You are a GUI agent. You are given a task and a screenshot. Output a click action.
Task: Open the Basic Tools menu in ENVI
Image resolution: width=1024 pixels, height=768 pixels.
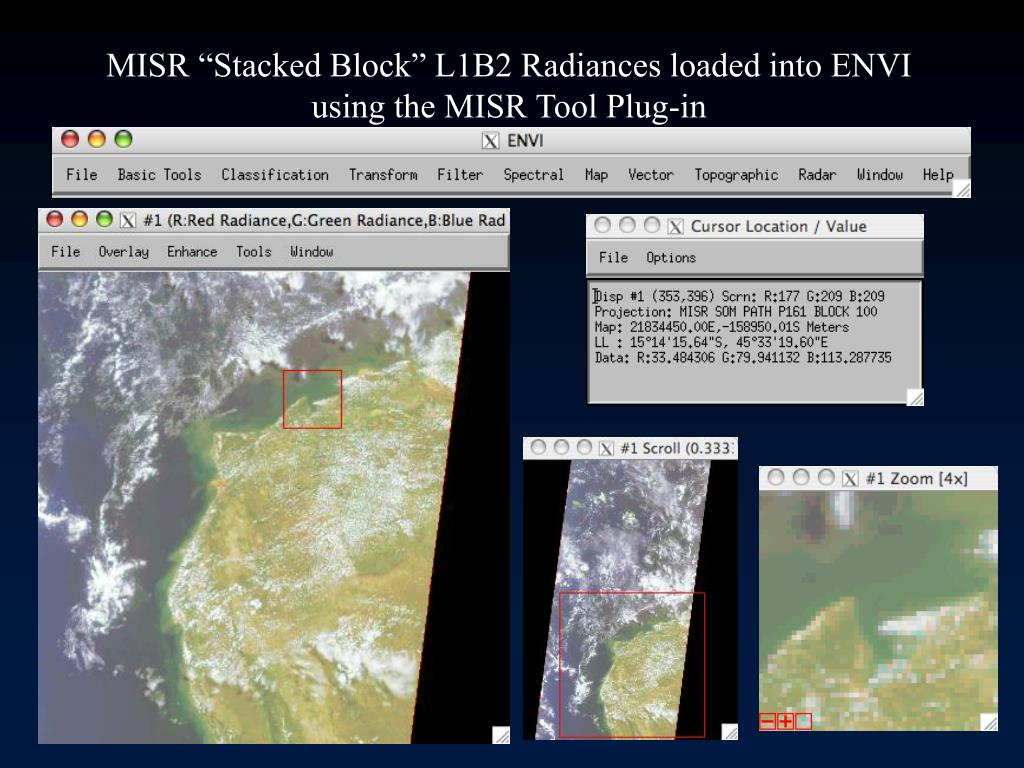(159, 175)
